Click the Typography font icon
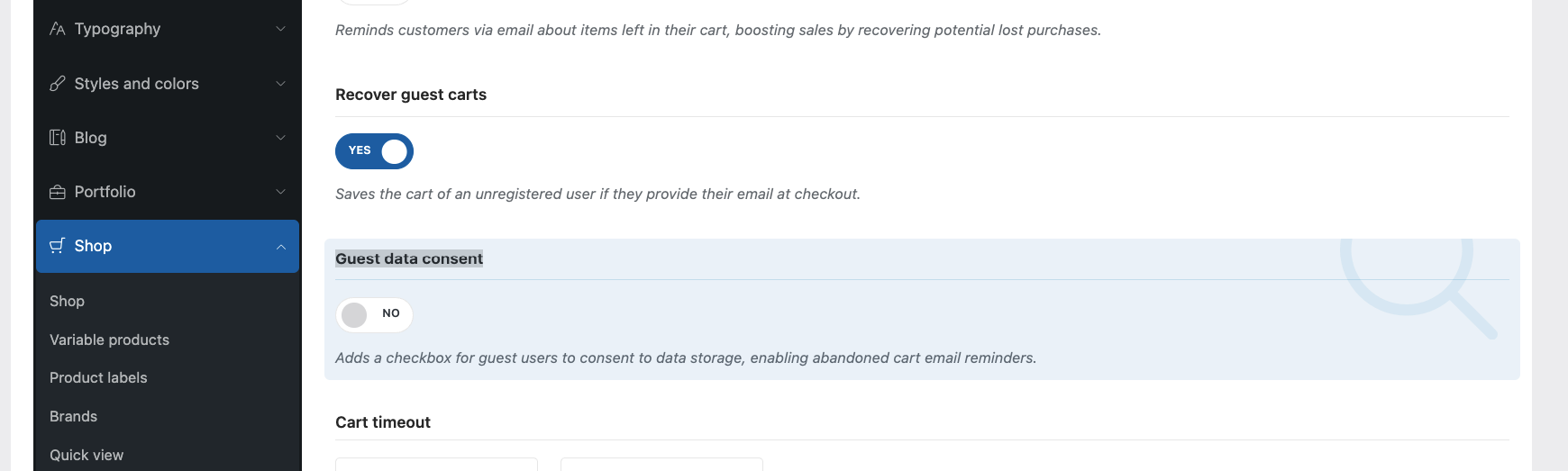Viewport: 1568px width, 471px height. [58, 29]
